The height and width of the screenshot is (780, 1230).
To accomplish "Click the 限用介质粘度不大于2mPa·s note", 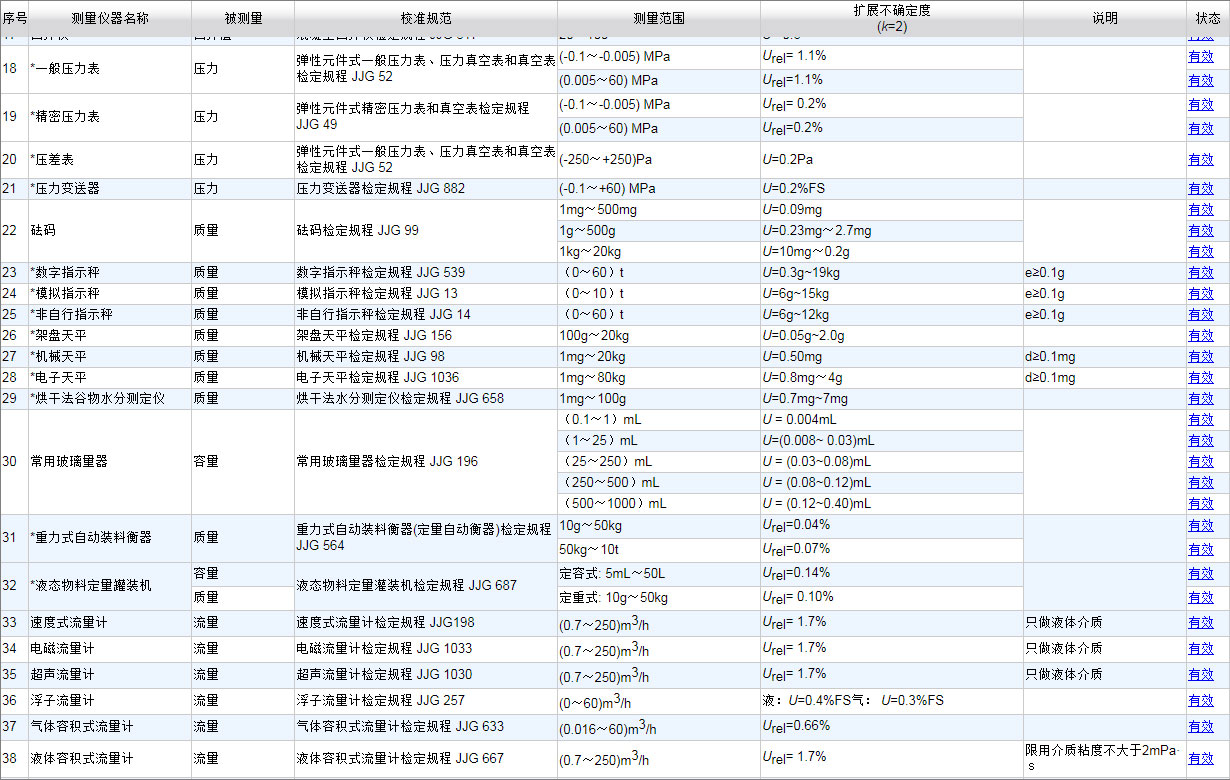I will coord(1105,758).
